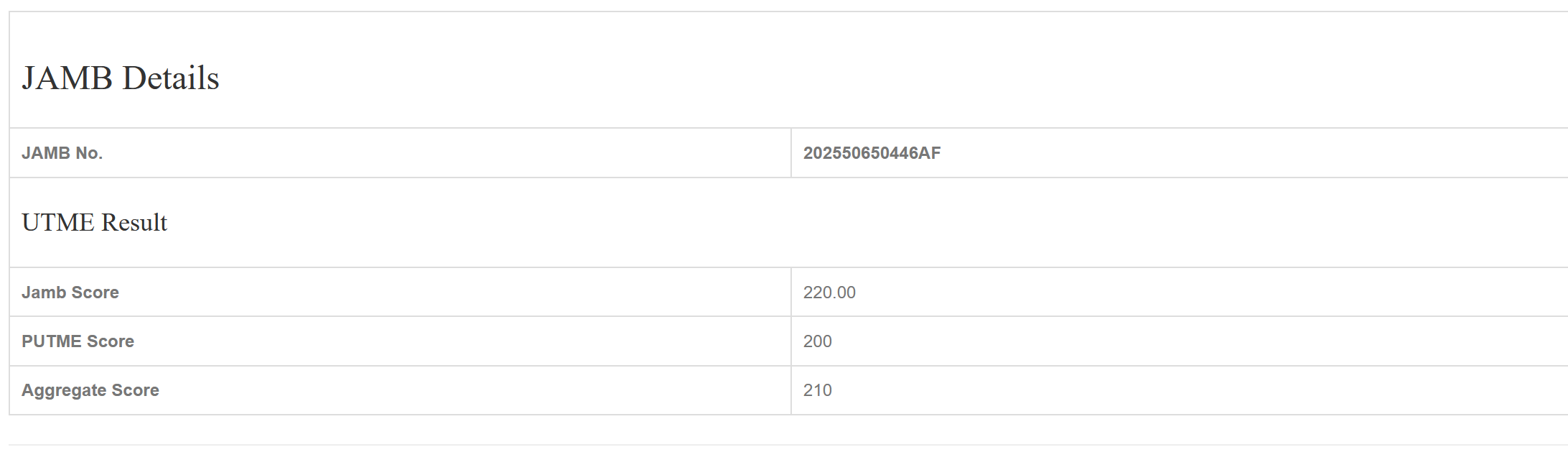Click the Aggregate Score value 210
Image resolution: width=1568 pixels, height=465 pixels.
pyautogui.click(x=817, y=390)
